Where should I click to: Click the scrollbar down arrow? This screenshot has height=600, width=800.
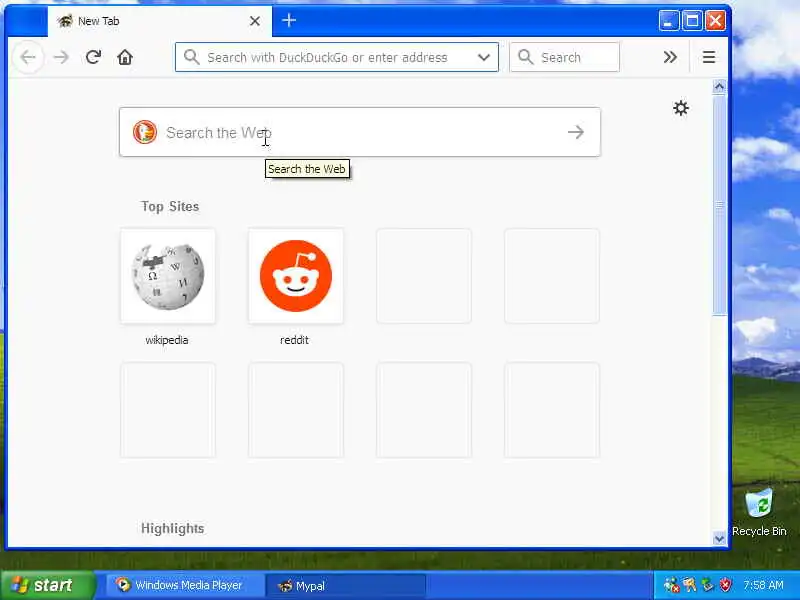coord(719,538)
